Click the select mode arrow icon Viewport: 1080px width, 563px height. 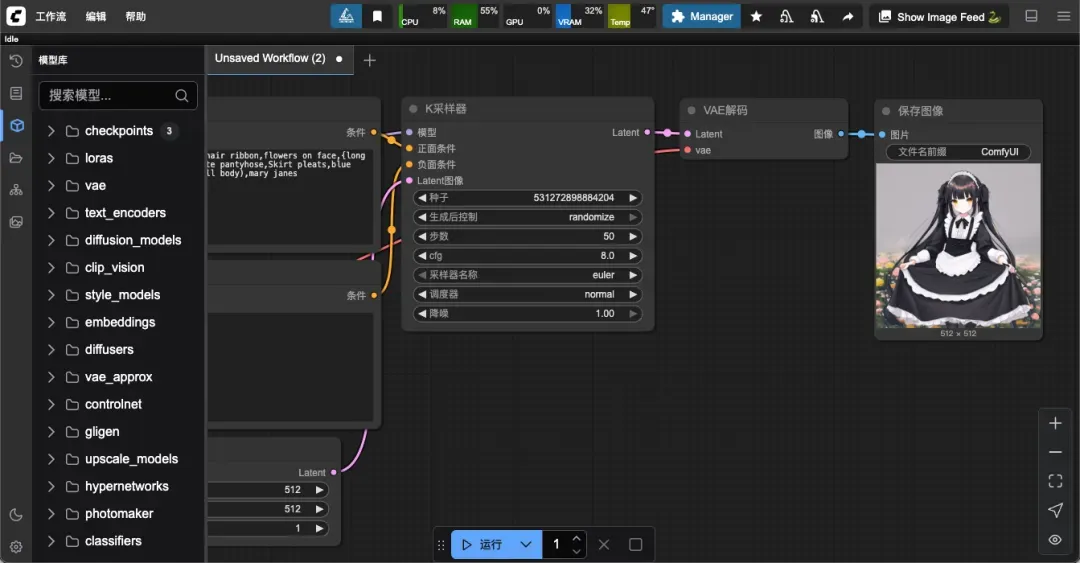1055,510
